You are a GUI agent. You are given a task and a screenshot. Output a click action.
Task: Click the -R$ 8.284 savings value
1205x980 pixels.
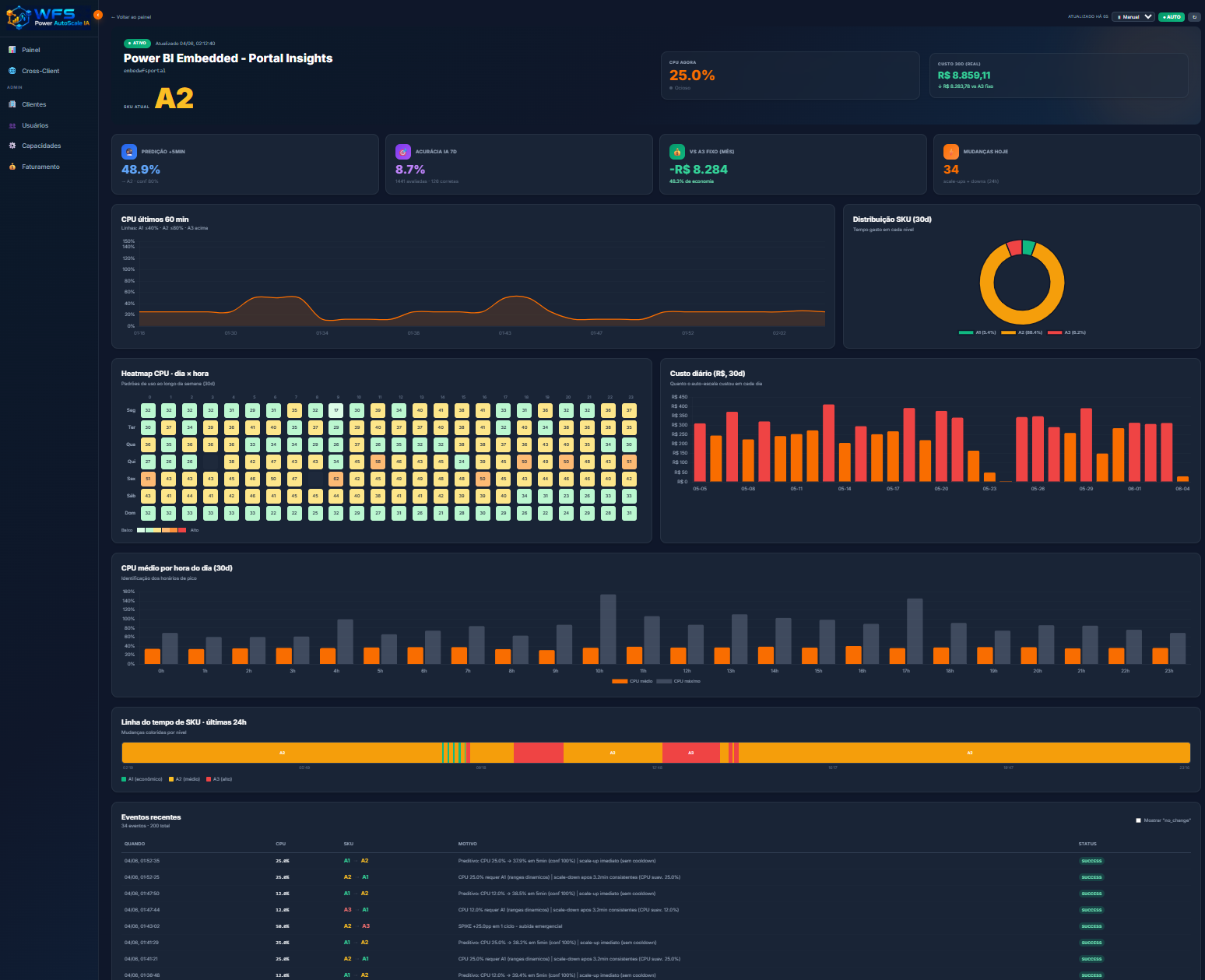click(x=699, y=170)
